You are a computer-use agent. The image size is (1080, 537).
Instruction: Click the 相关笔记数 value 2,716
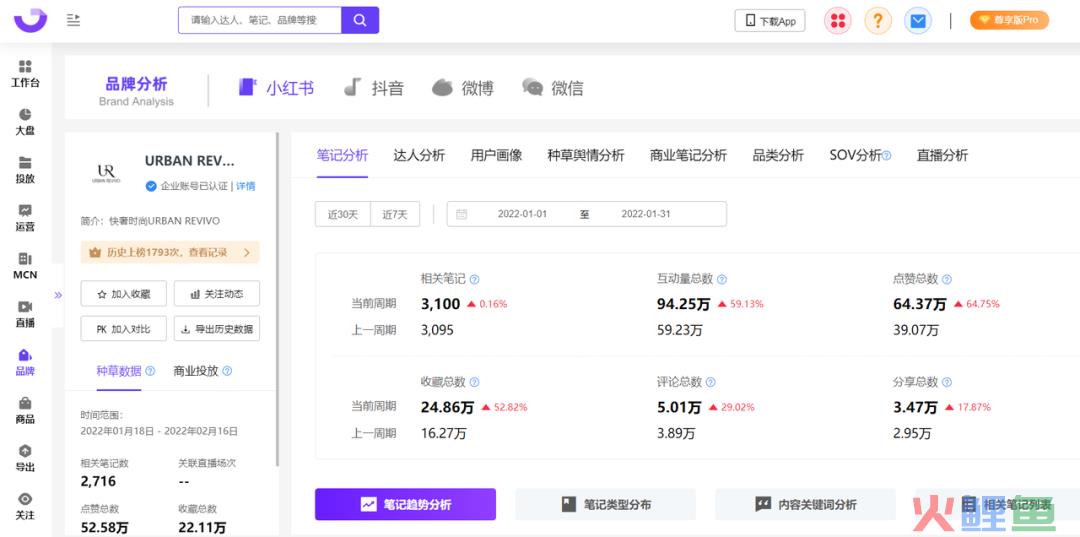tap(98, 481)
